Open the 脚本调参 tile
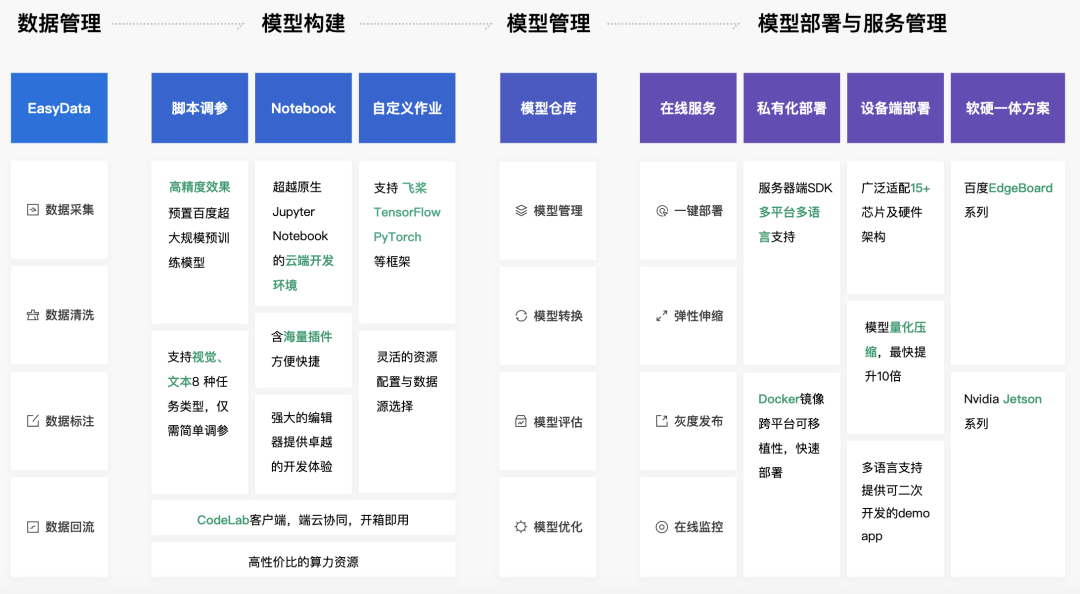The image size is (1080, 594). (x=200, y=108)
